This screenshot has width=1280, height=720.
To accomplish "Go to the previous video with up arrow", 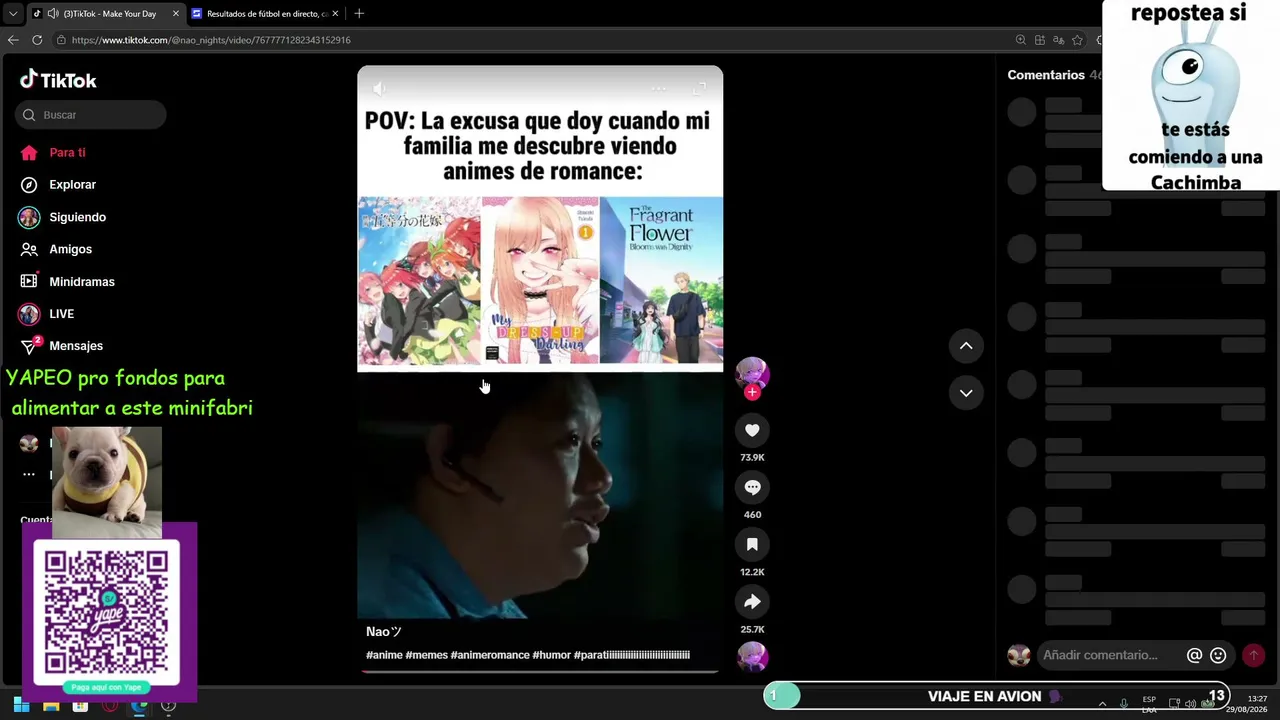I will click(966, 346).
